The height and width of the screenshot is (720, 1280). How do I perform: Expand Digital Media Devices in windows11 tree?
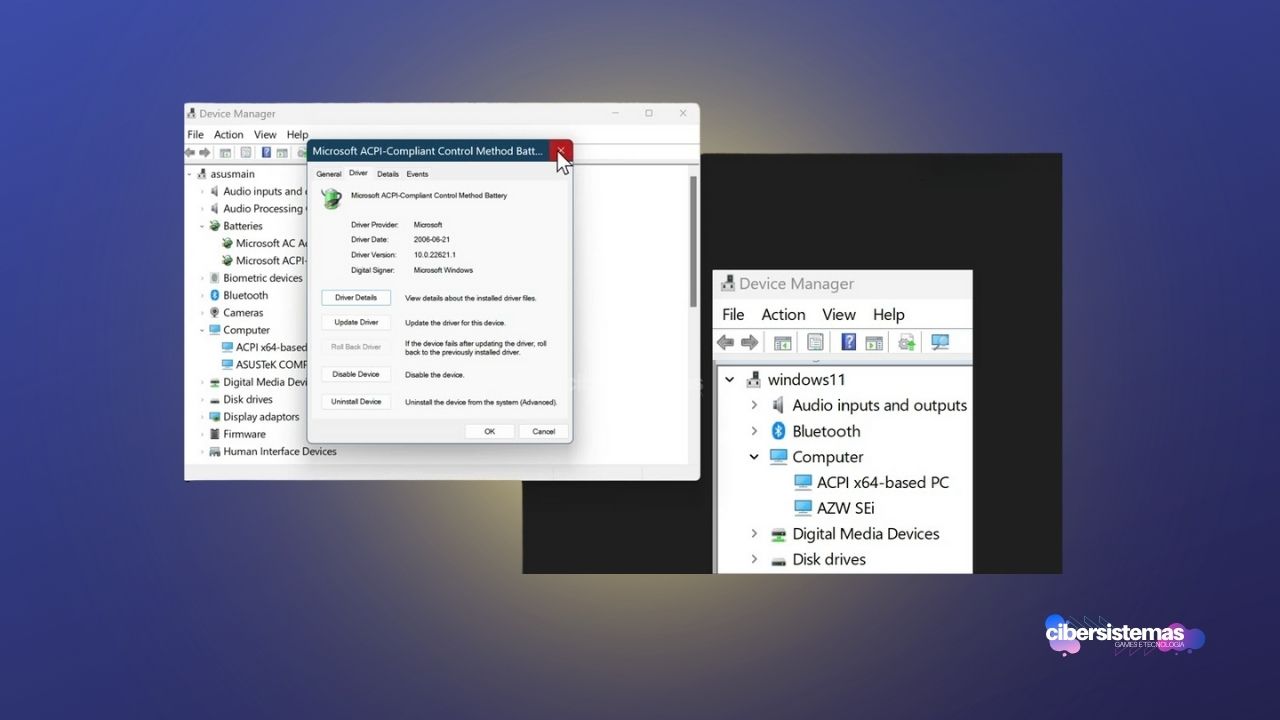tap(754, 534)
